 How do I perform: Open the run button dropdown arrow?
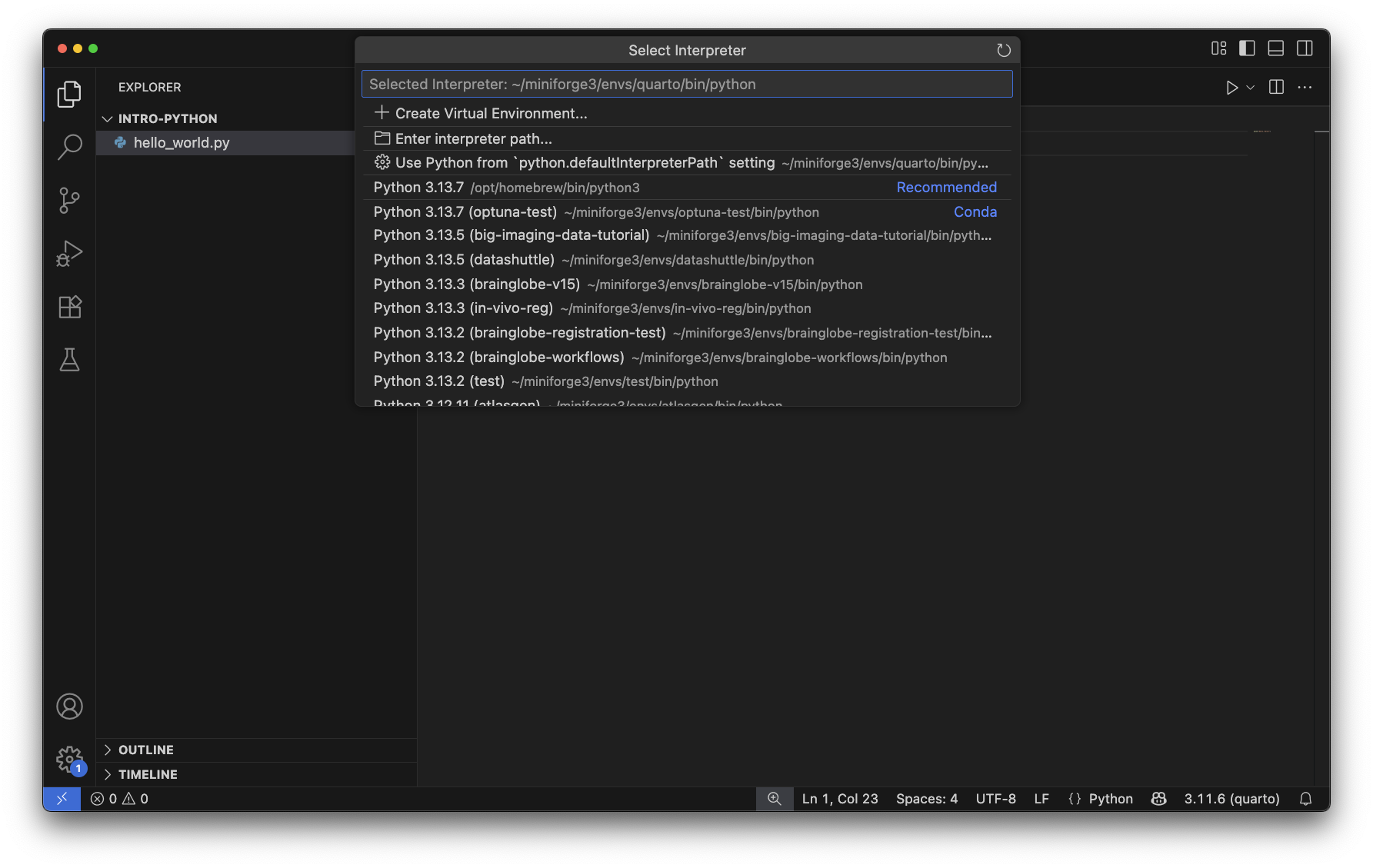coord(1251,88)
